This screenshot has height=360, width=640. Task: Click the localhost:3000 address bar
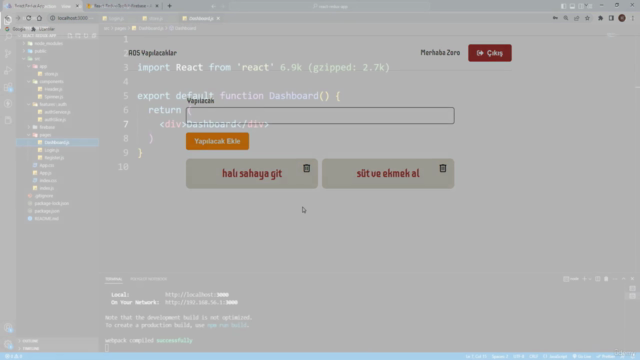(73, 18)
